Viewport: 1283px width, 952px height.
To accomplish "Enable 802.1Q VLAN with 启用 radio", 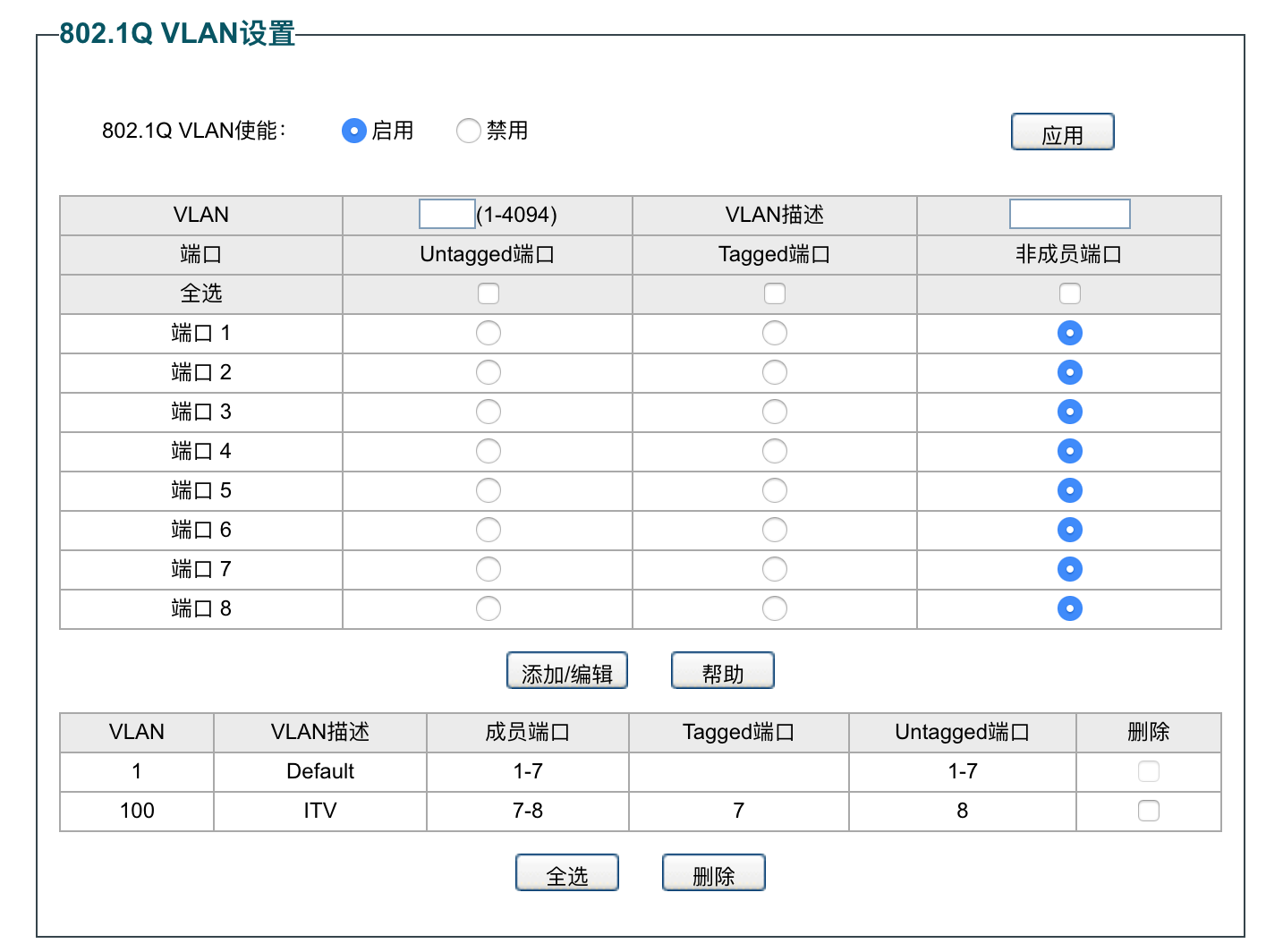I will pyautogui.click(x=354, y=131).
